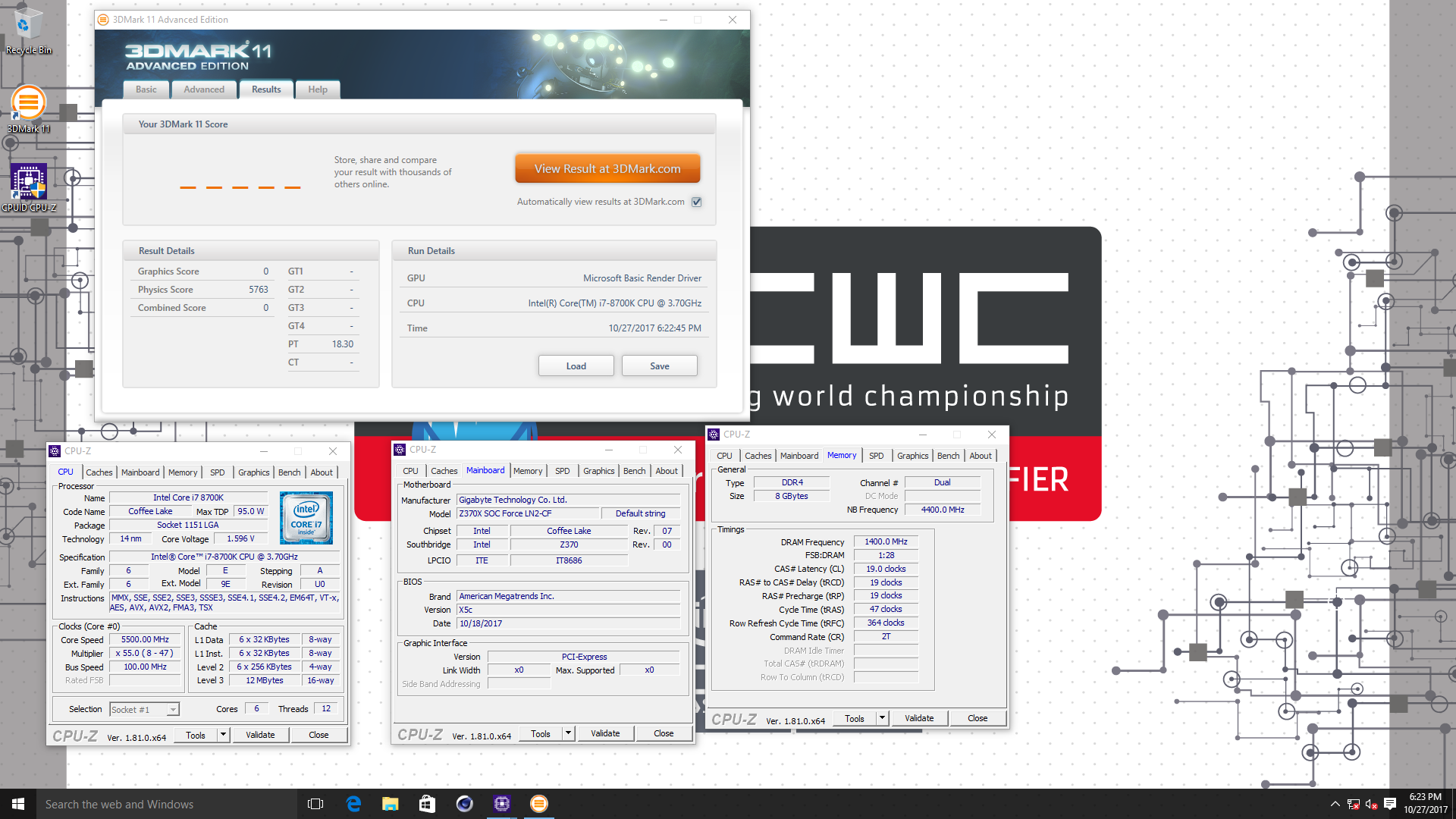Click the Intel Core i7 logo in CPU-Z

tap(306, 518)
